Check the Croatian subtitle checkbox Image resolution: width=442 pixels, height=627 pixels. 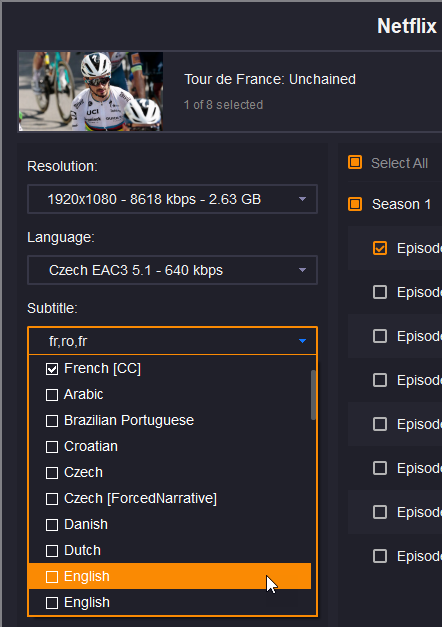(52, 447)
